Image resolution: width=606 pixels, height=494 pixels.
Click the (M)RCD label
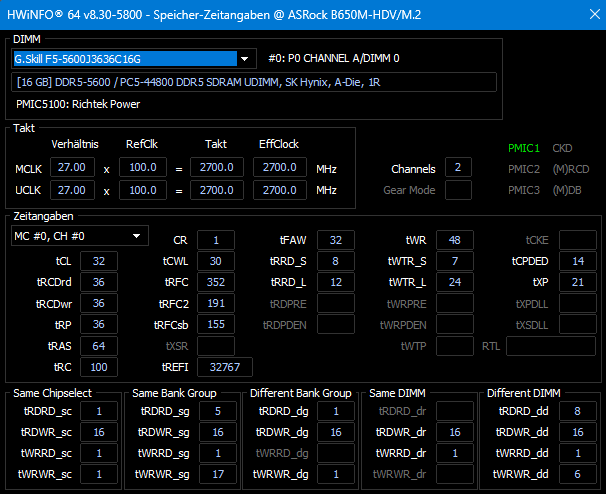click(570, 169)
